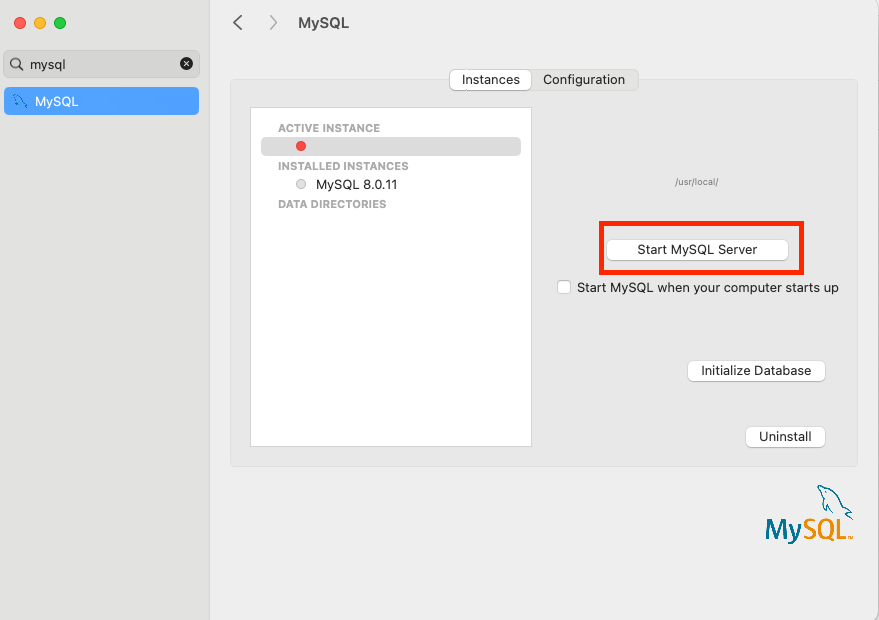Image resolution: width=879 pixels, height=620 pixels.
Task: Click the MySQL dolphin icon in sidebar
Action: point(20,101)
